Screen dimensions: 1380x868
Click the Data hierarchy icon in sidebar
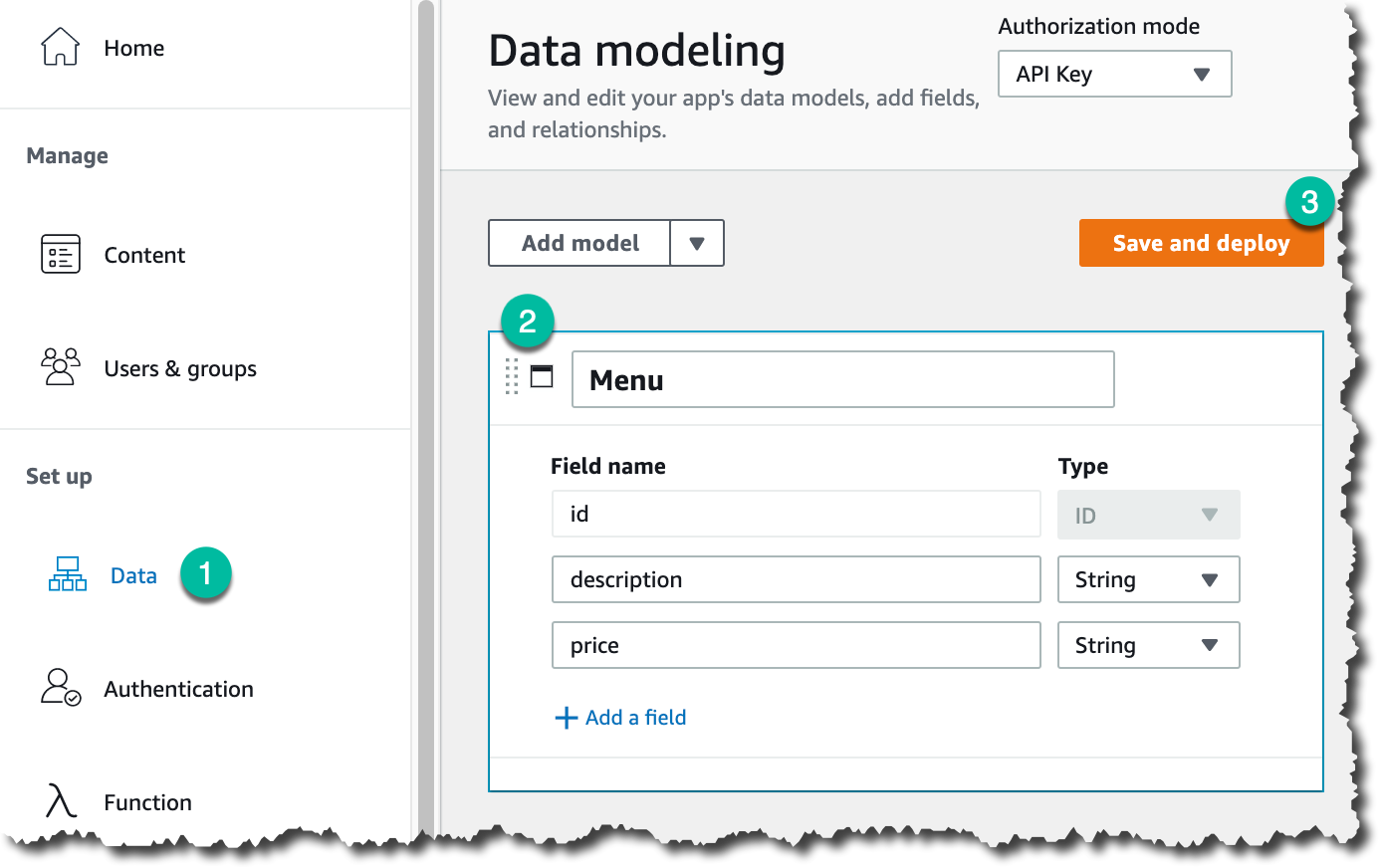[x=68, y=574]
